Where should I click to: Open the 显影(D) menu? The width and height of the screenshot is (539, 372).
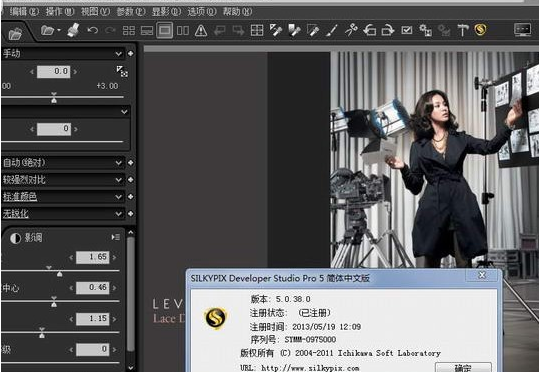coord(166,12)
